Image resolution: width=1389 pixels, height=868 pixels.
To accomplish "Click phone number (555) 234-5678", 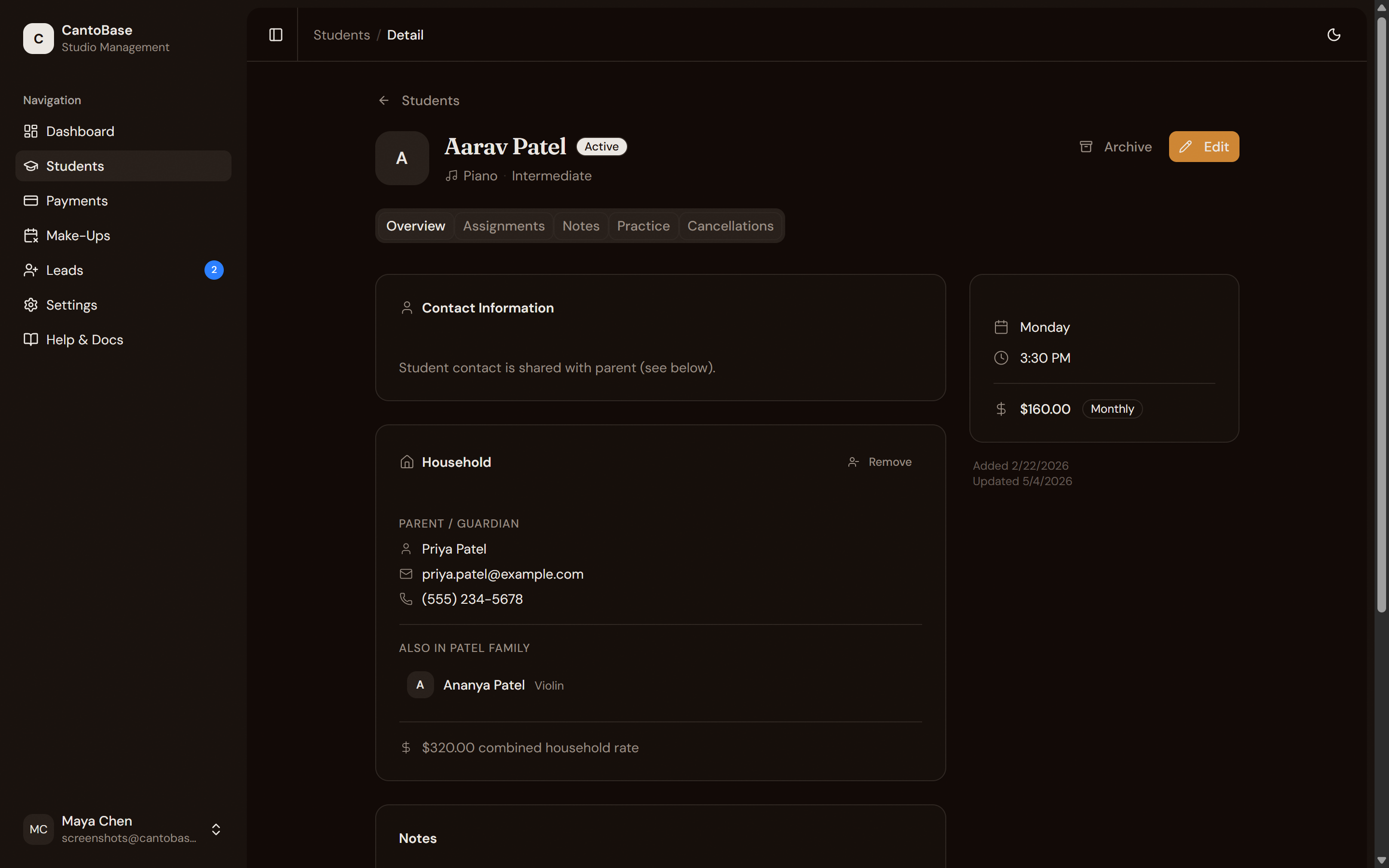I will (x=472, y=599).
